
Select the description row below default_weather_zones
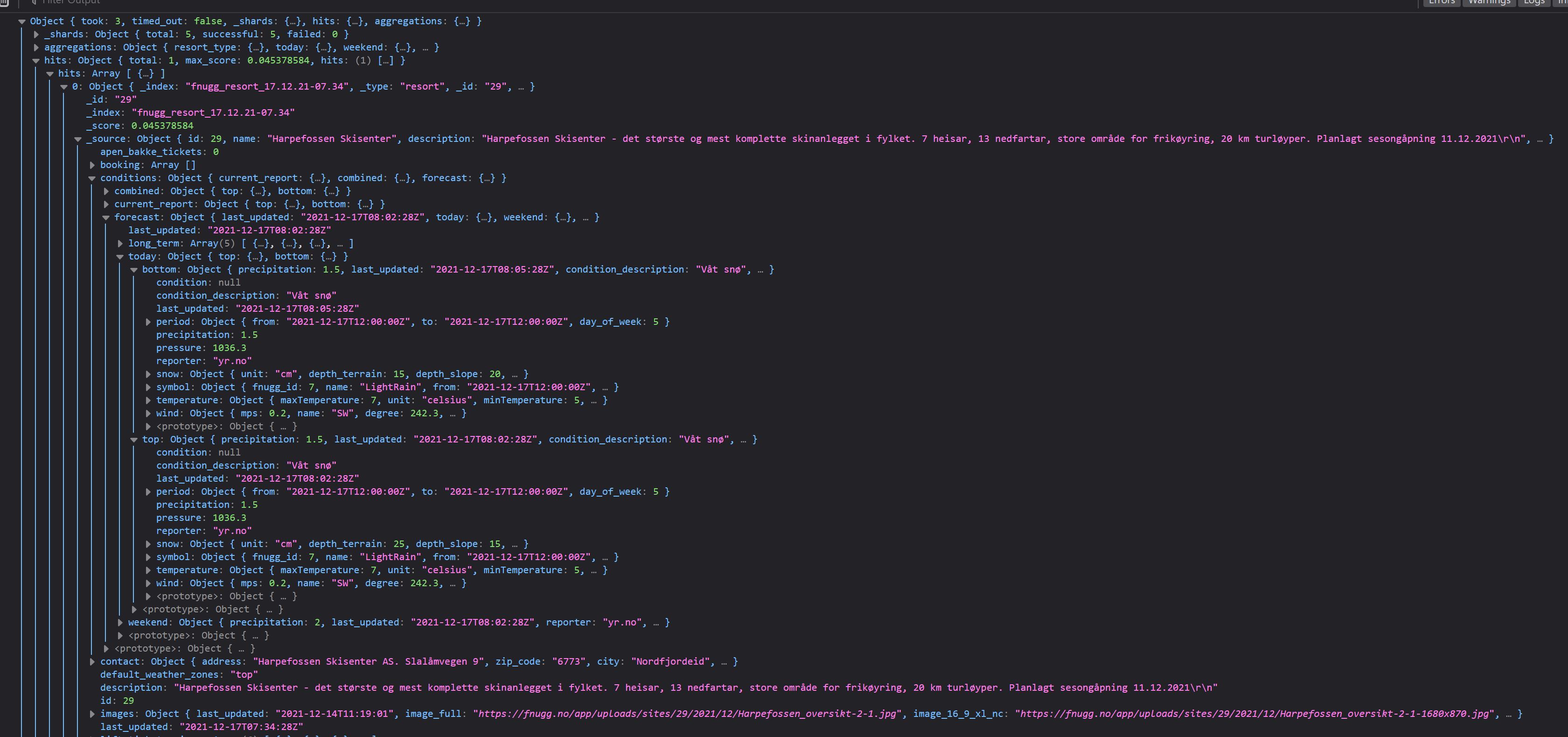tap(659, 688)
